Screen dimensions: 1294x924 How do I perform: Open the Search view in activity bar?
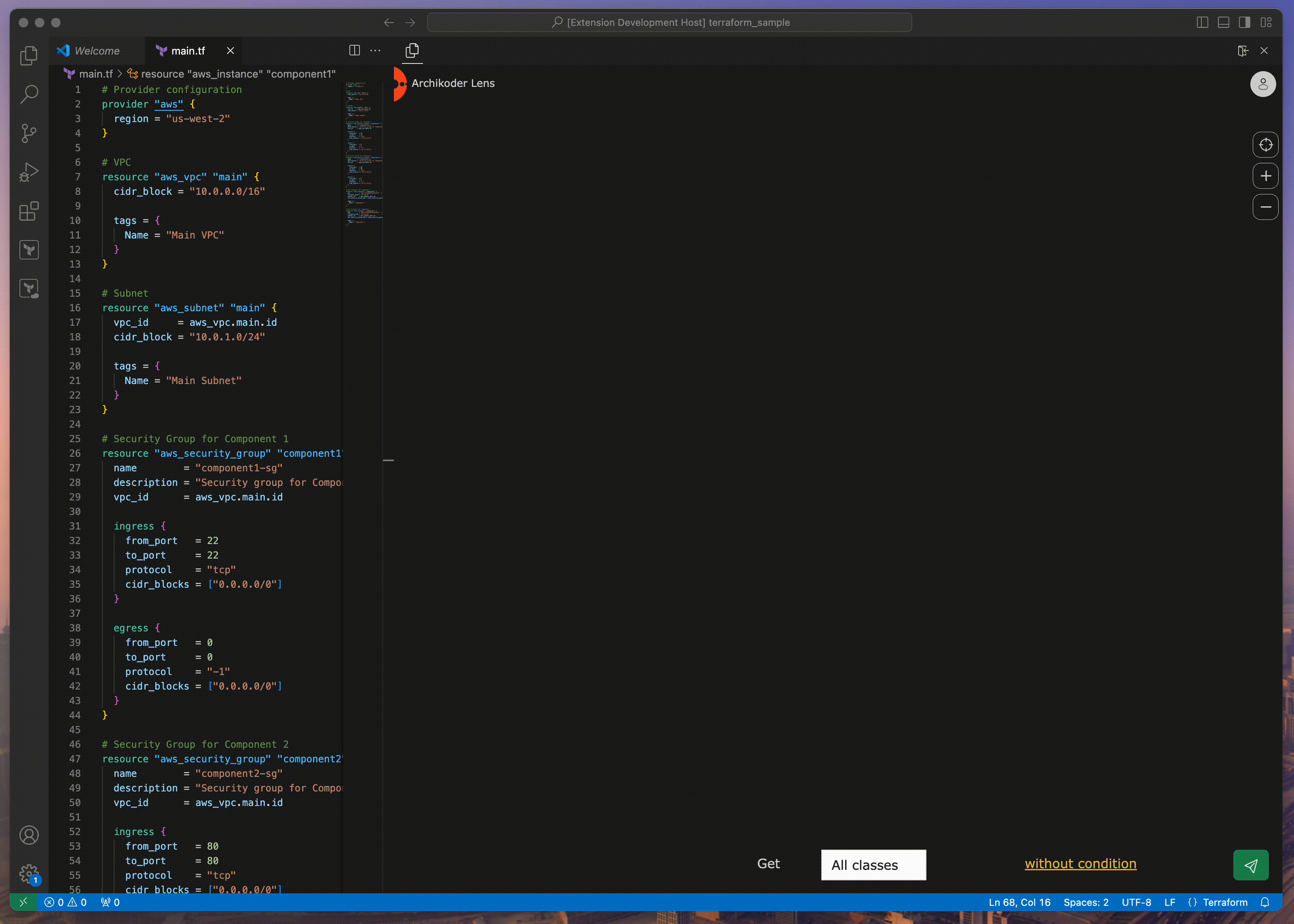point(28,95)
